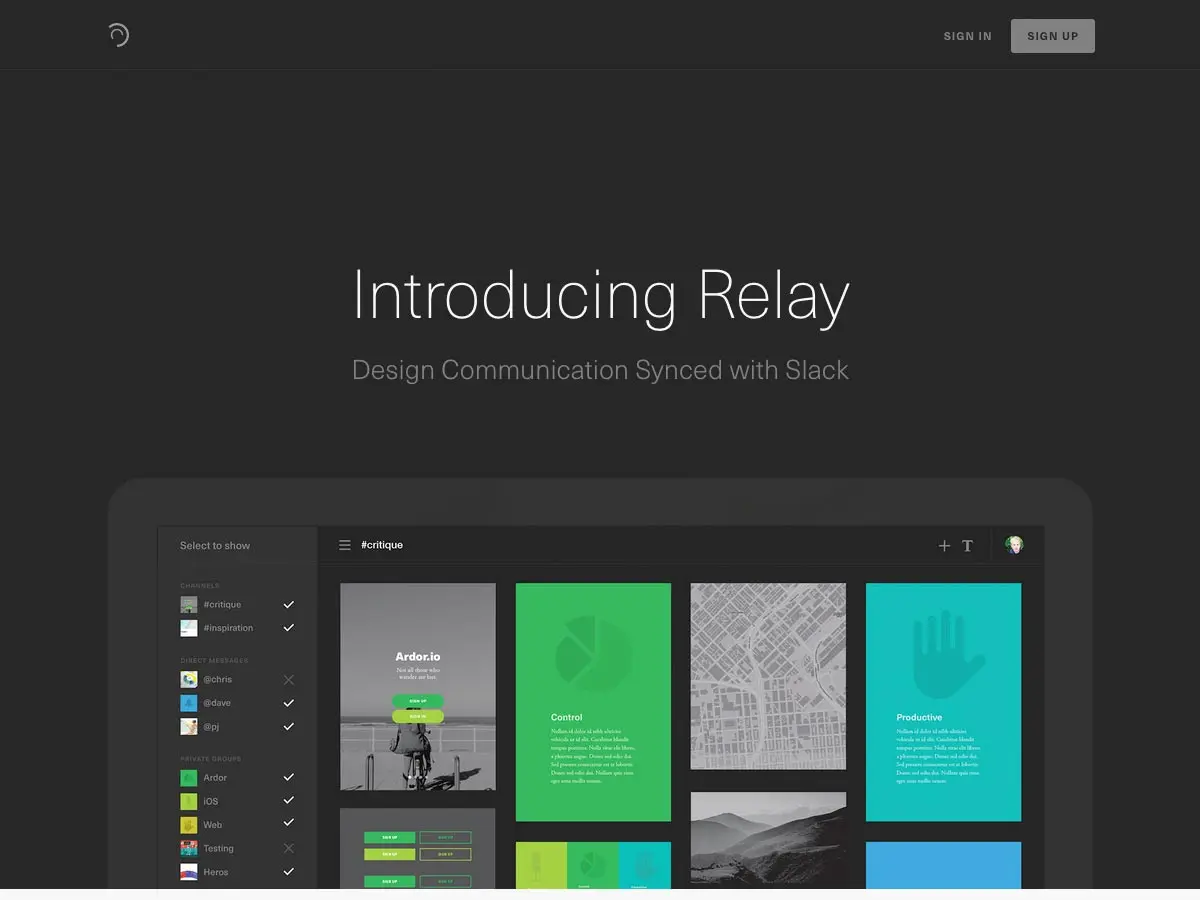Select the Control card thumbnail
Screen dimensions: 1200x900
(x=593, y=695)
